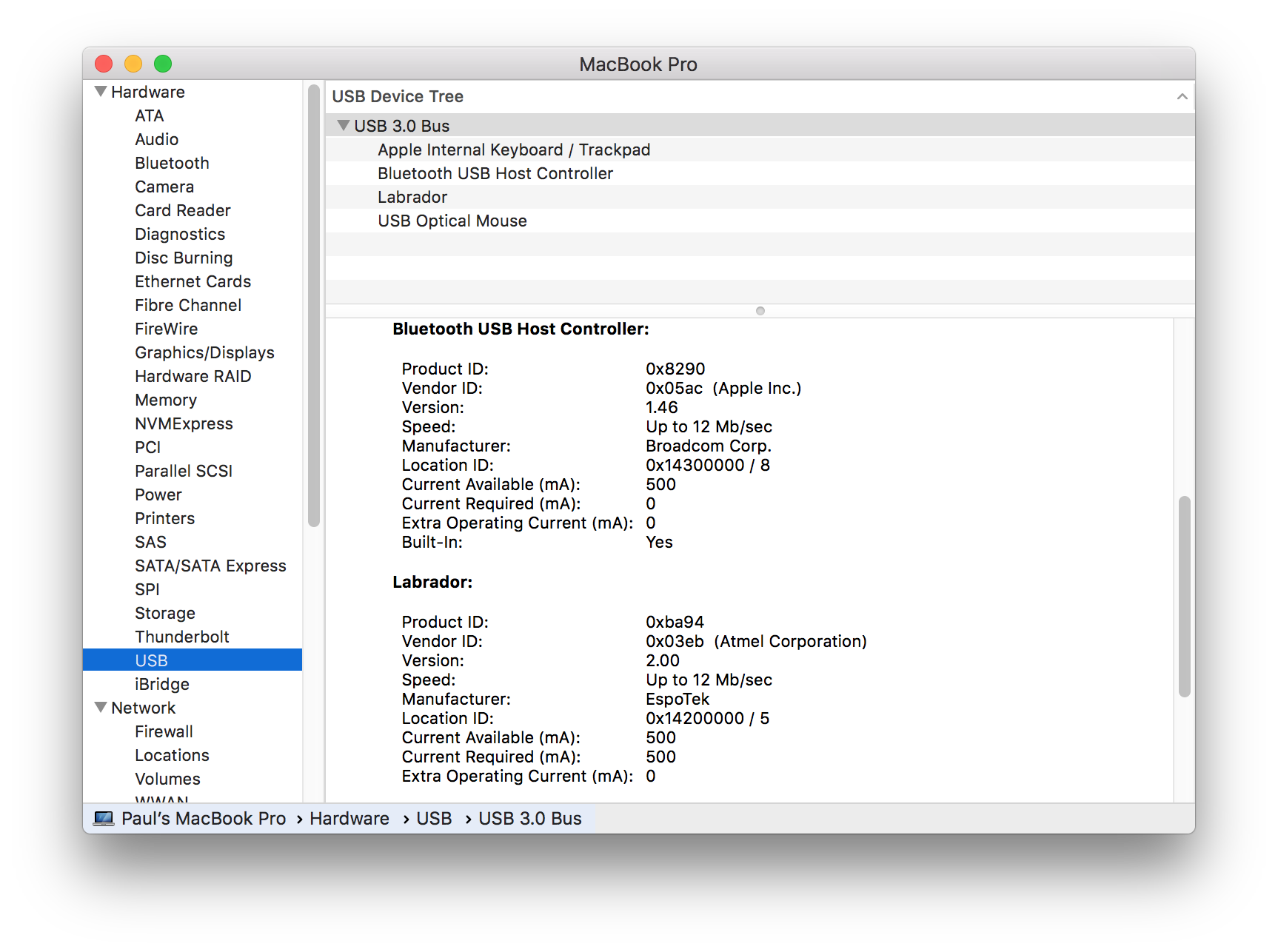This screenshot has width=1278, height=952.
Task: Select SATA/SATA Express entry
Action: pyautogui.click(x=210, y=566)
